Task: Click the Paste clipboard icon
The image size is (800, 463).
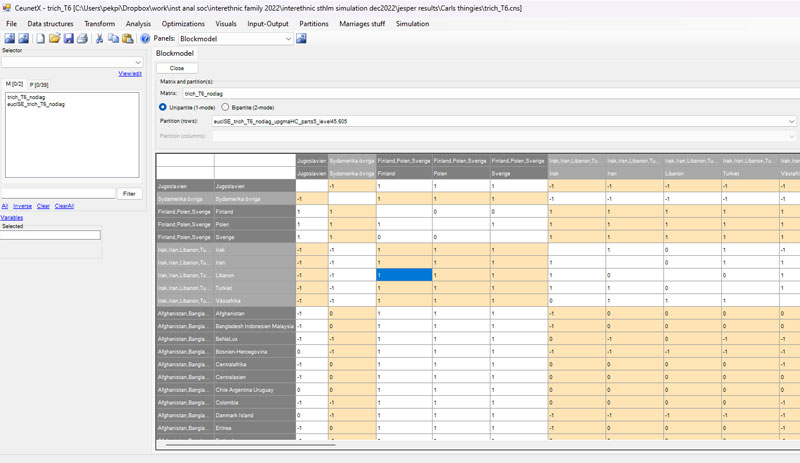Action: point(128,39)
